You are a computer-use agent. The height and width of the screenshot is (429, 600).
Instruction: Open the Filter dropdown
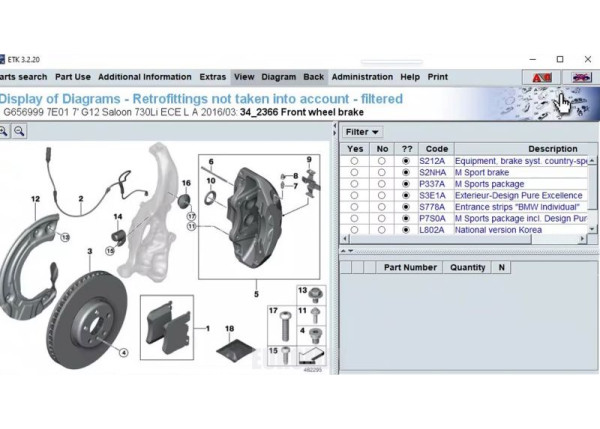click(x=362, y=132)
